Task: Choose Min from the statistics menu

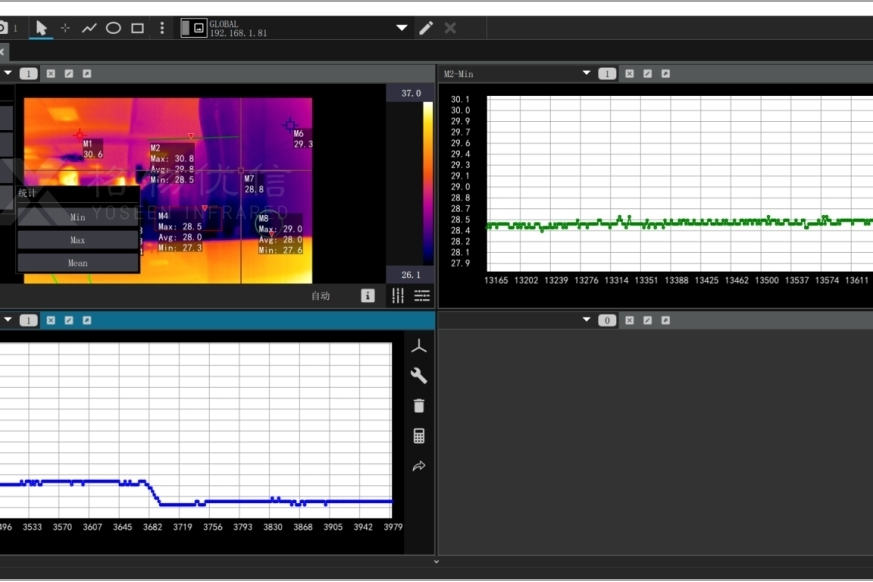Action: (78, 217)
